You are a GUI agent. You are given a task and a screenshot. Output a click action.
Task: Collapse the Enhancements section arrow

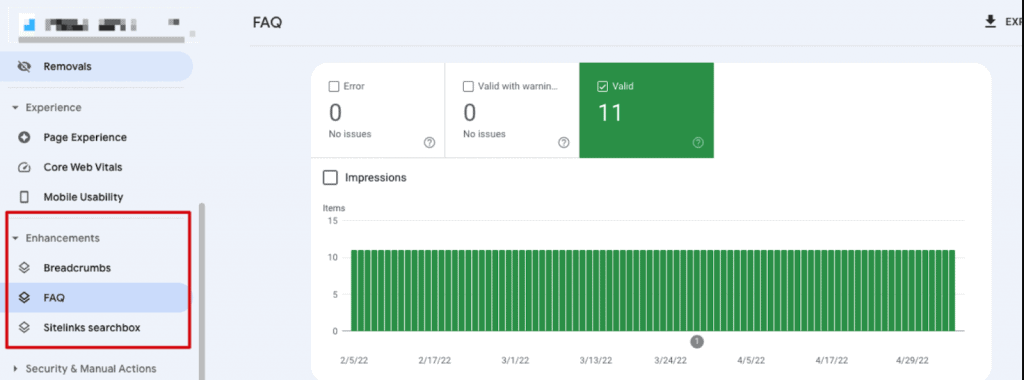(16, 238)
